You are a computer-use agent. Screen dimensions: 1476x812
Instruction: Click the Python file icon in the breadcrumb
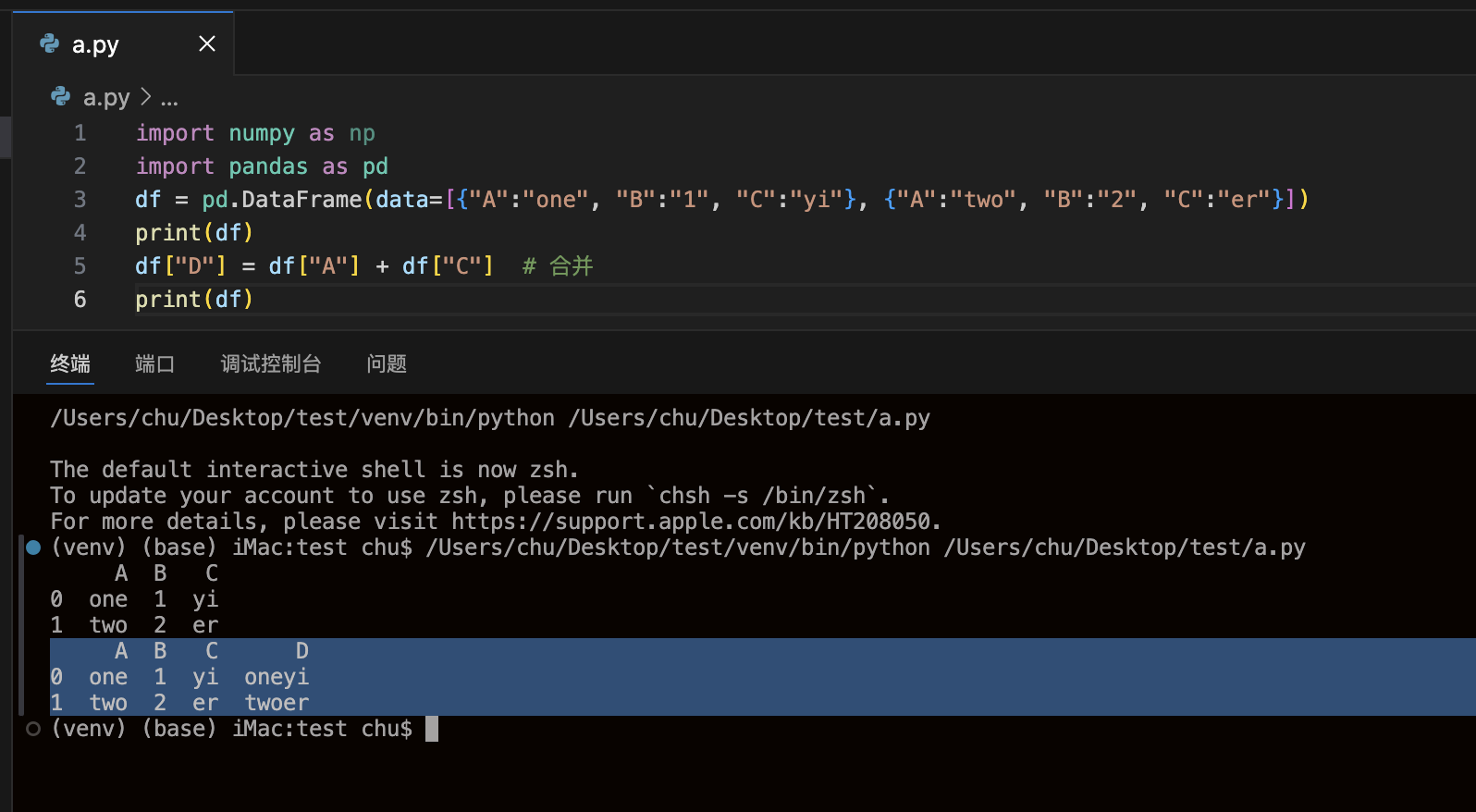[61, 97]
